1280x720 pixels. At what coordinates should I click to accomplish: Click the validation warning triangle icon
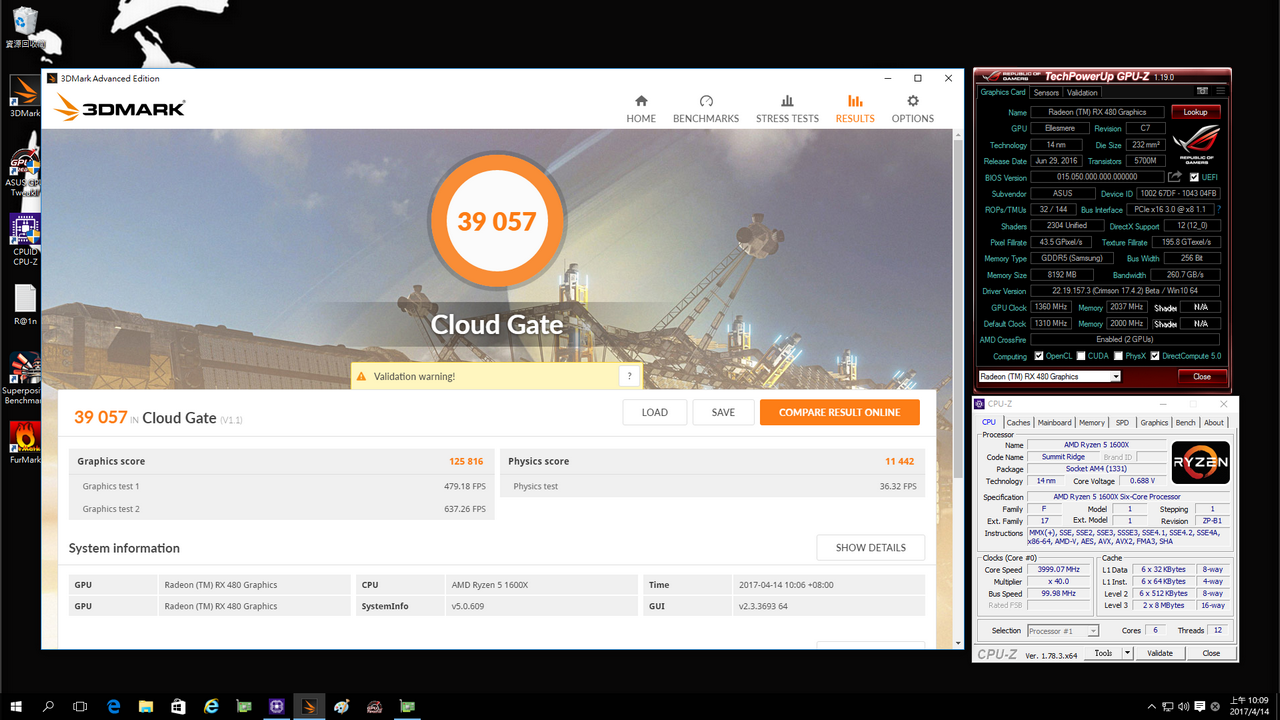click(x=361, y=376)
